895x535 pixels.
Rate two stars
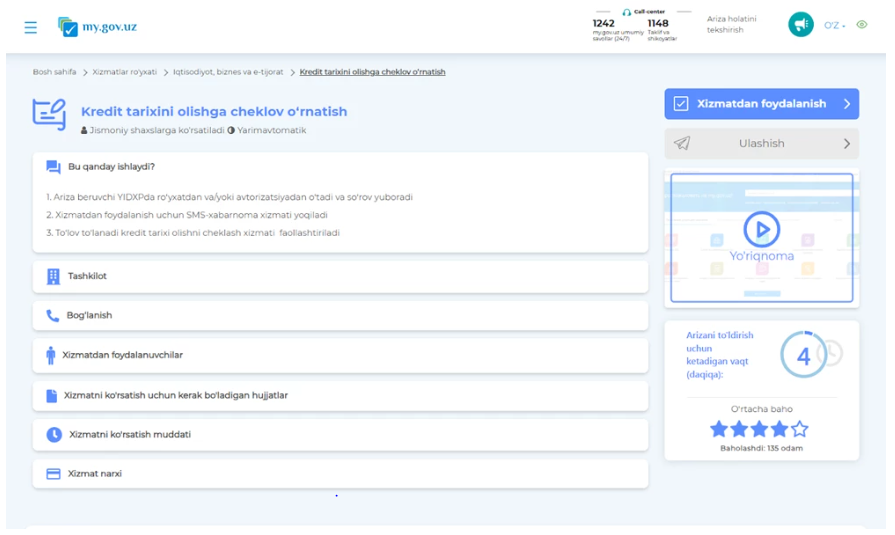739,429
